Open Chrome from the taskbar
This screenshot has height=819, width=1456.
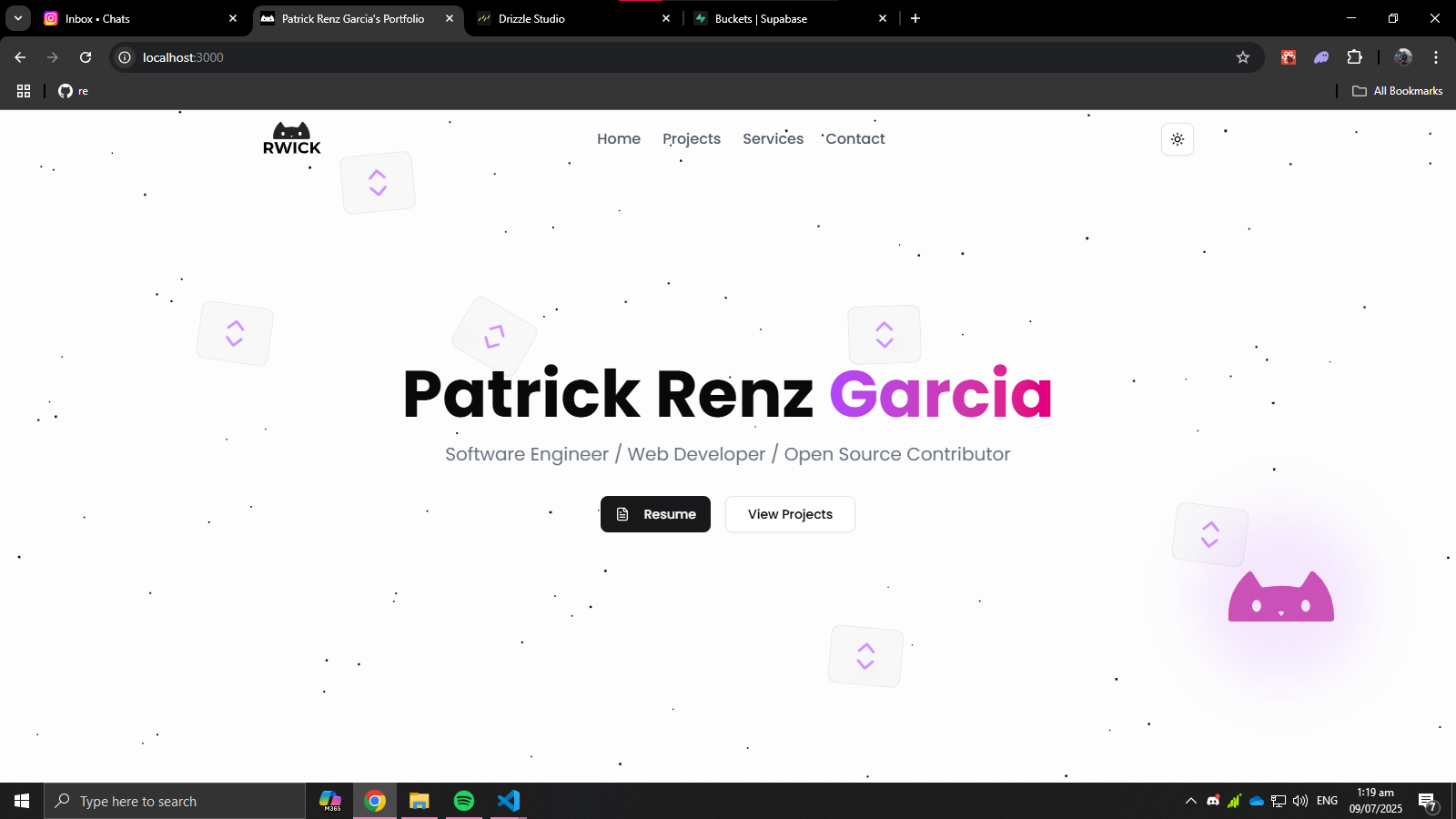pos(375,801)
